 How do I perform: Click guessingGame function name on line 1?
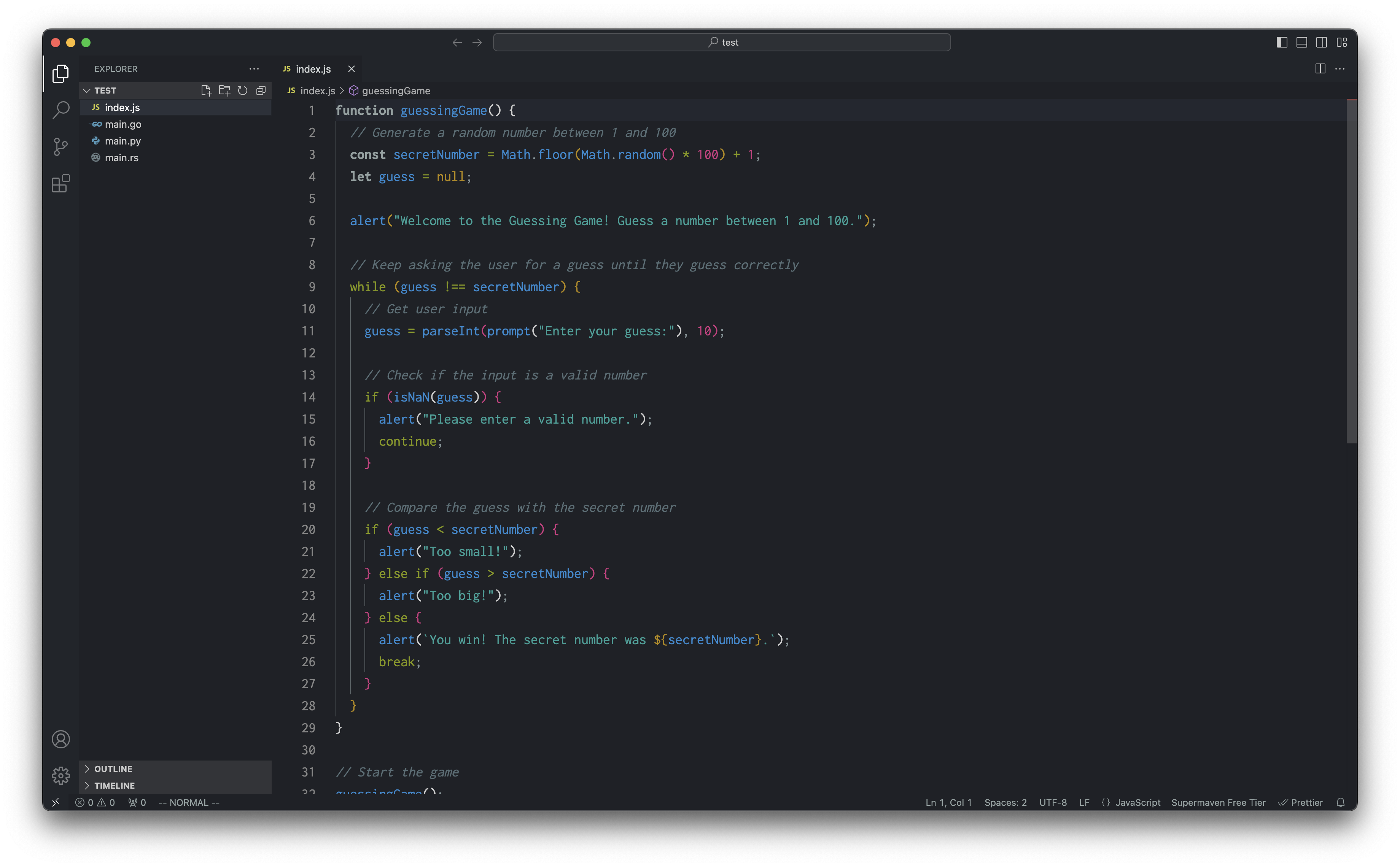pos(443,111)
